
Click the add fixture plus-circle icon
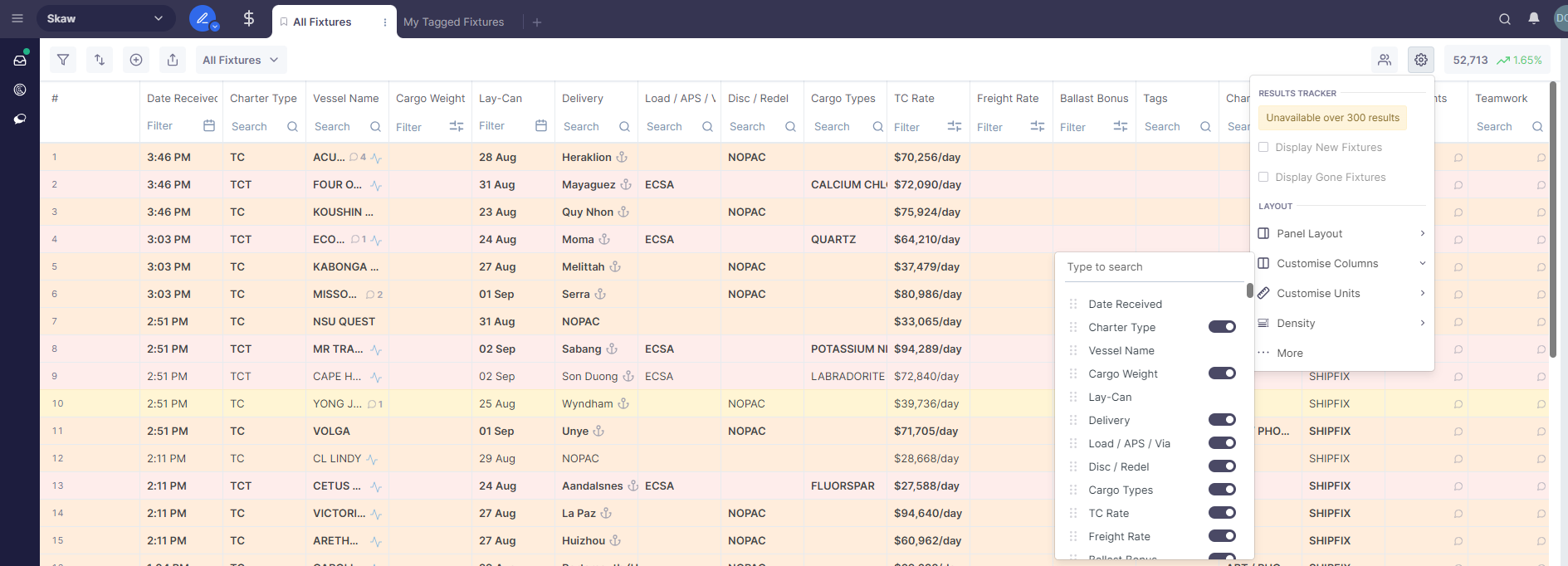coord(136,60)
